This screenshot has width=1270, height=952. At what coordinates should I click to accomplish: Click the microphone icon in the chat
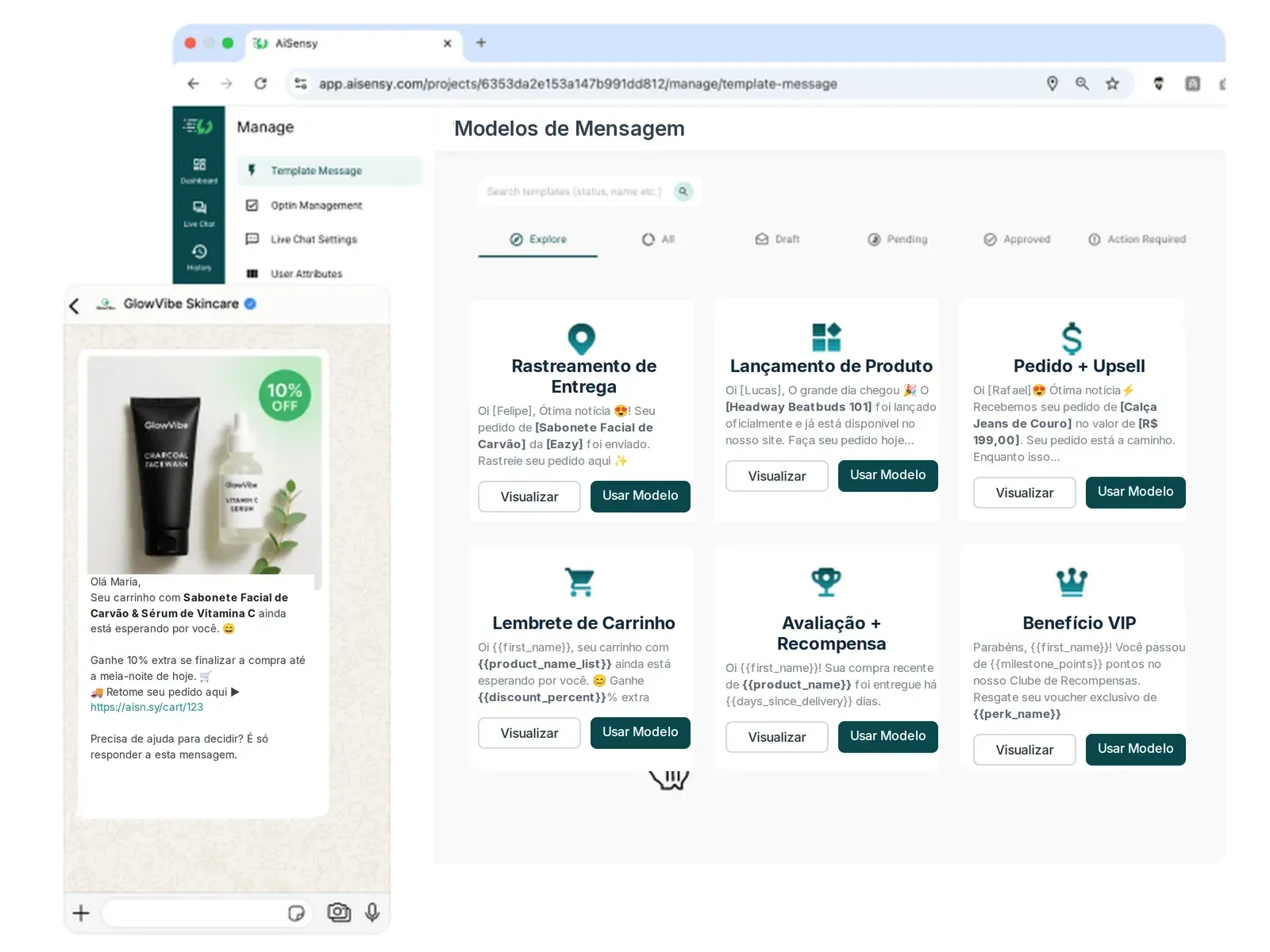[372, 912]
